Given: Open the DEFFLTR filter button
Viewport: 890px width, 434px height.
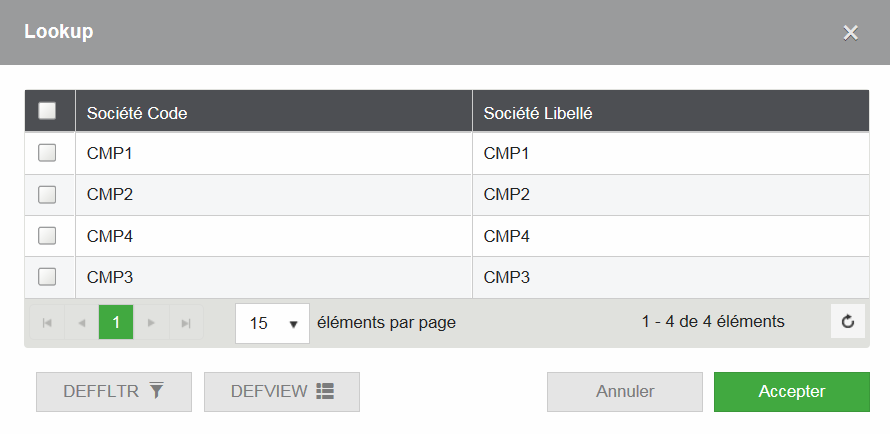Looking at the screenshot, I should pyautogui.click(x=113, y=392).
